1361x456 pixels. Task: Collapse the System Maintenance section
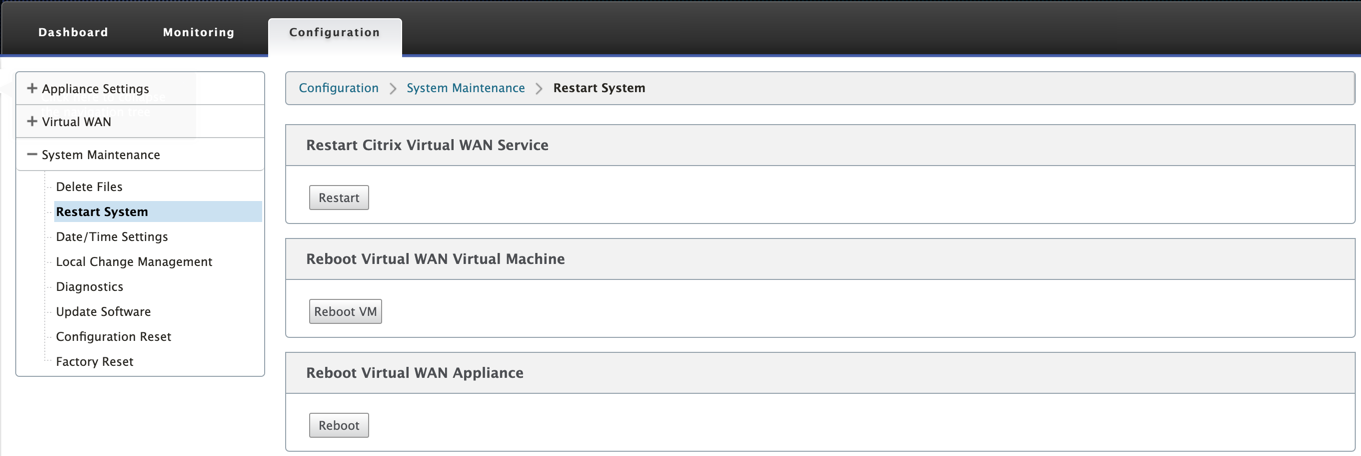(x=140, y=155)
